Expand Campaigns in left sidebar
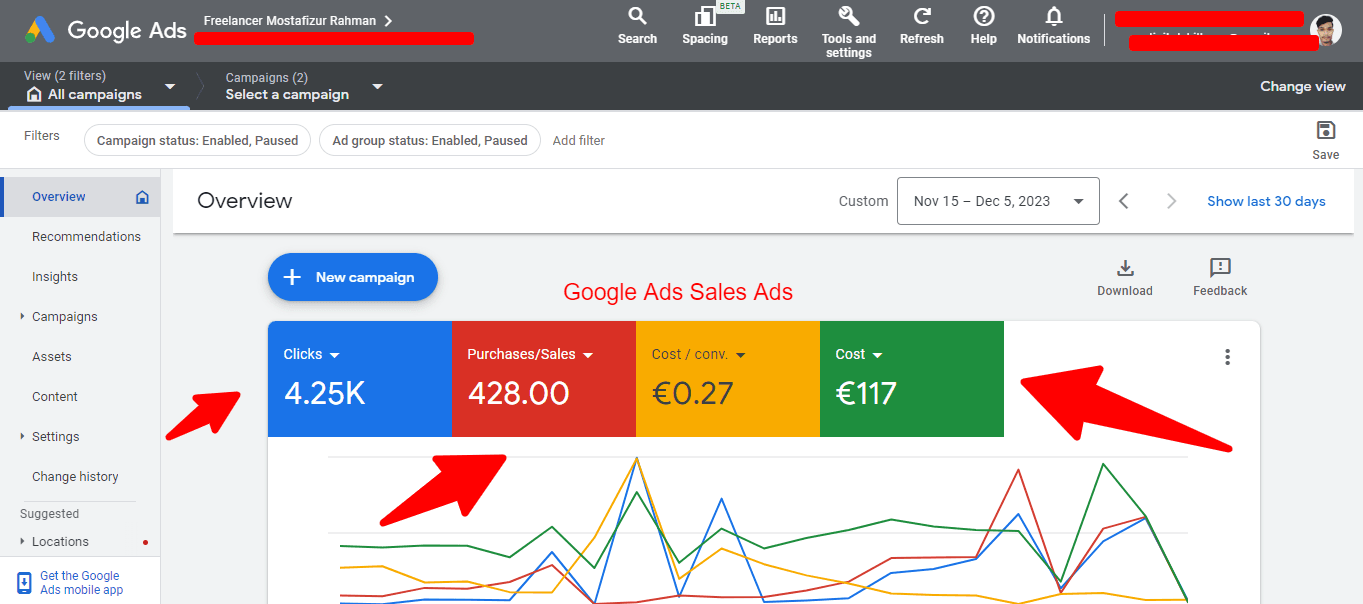 (x=23, y=317)
